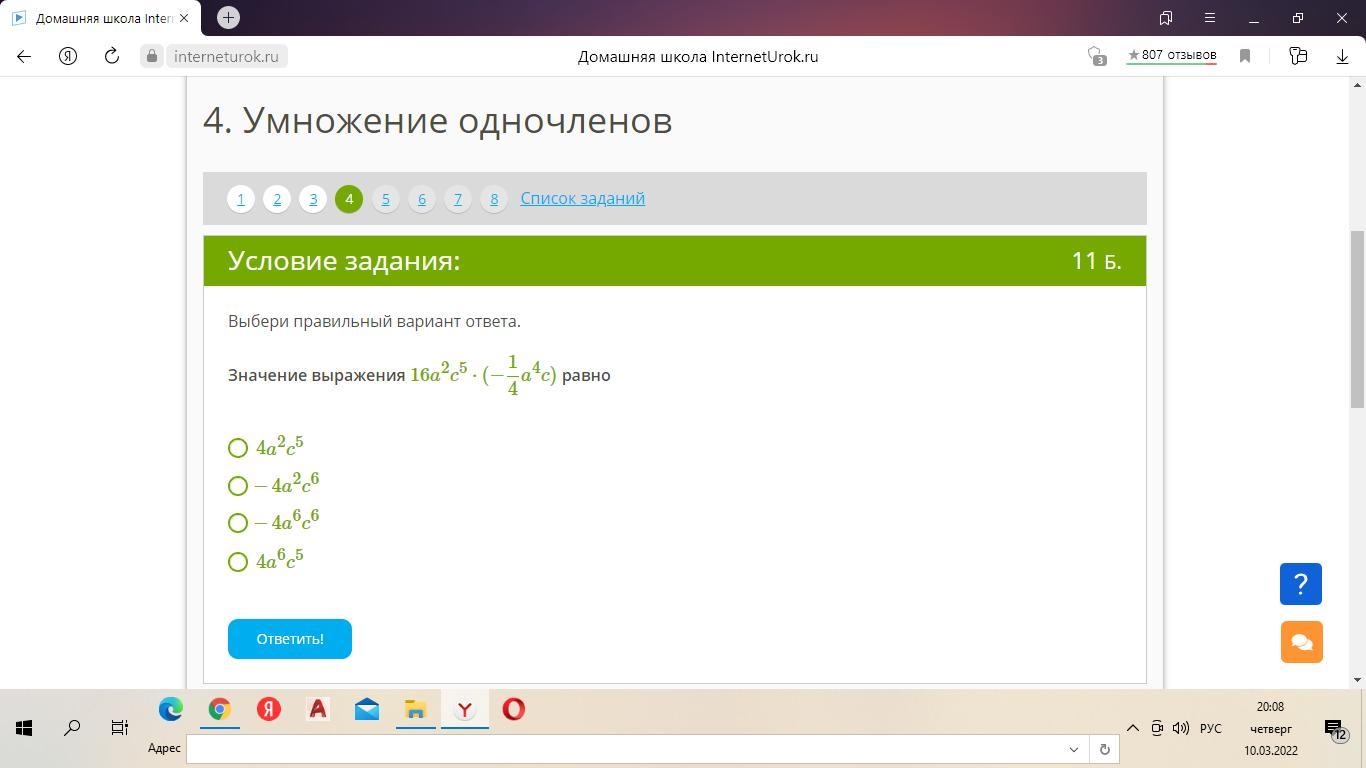Open the browser hamburger menu
1366x768 pixels.
[1210, 18]
